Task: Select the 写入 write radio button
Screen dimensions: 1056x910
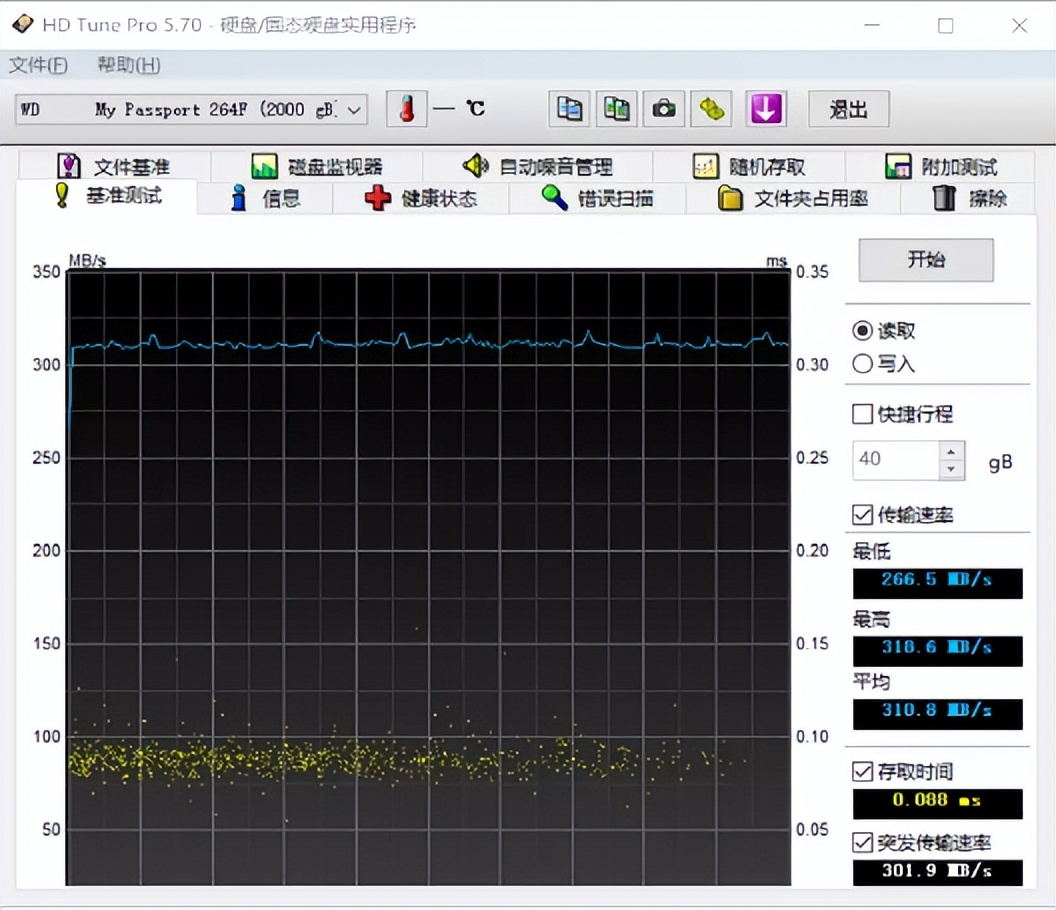Action: click(862, 364)
